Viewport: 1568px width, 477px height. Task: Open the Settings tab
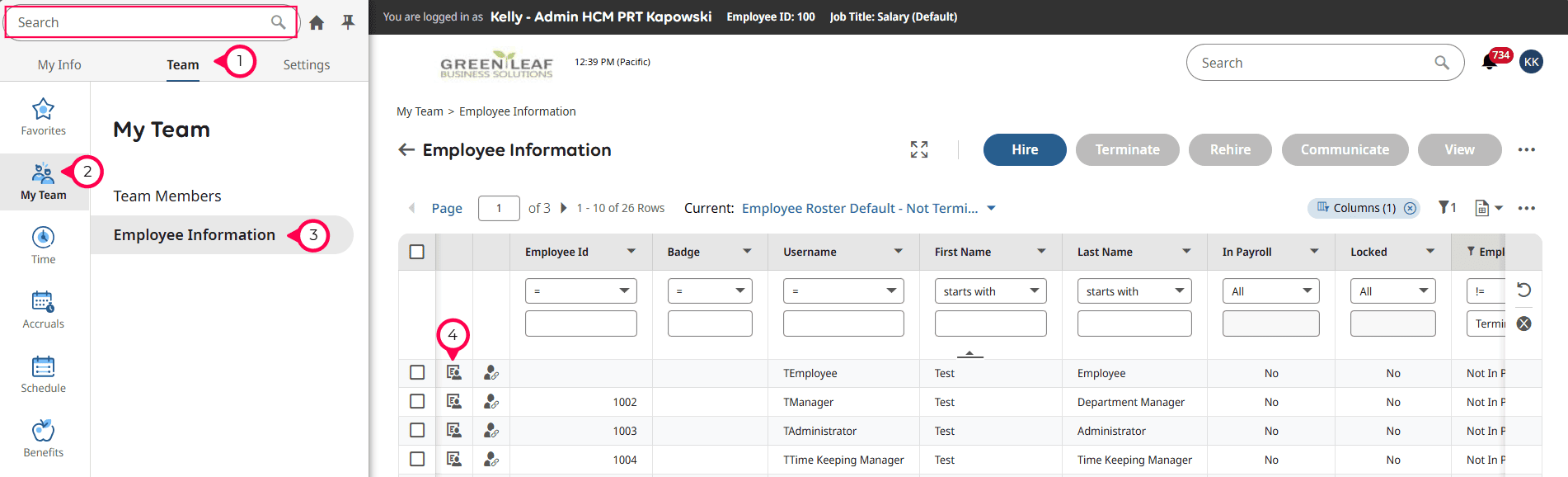(306, 64)
